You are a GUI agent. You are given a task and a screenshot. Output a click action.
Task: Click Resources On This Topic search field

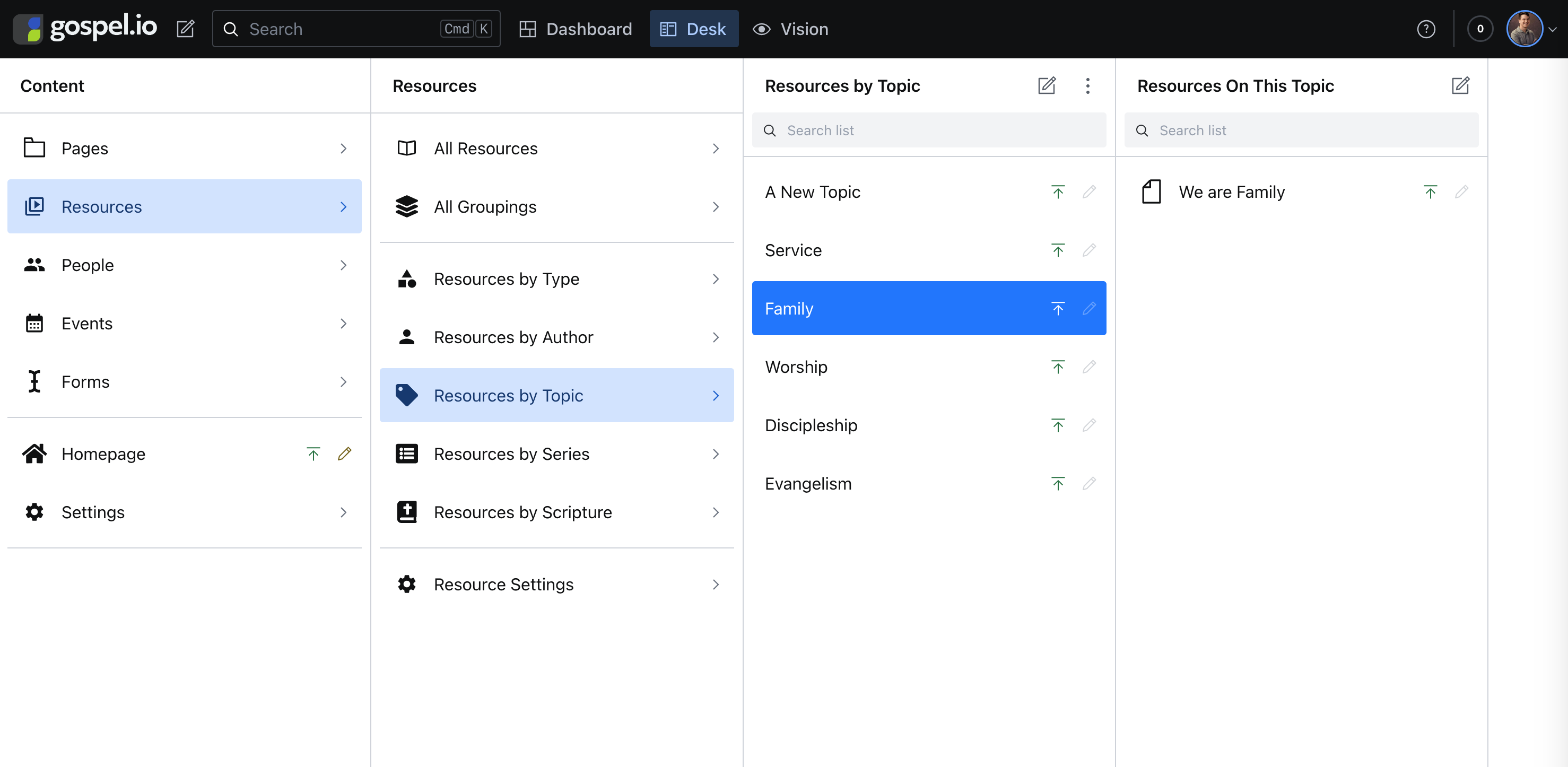click(1301, 129)
